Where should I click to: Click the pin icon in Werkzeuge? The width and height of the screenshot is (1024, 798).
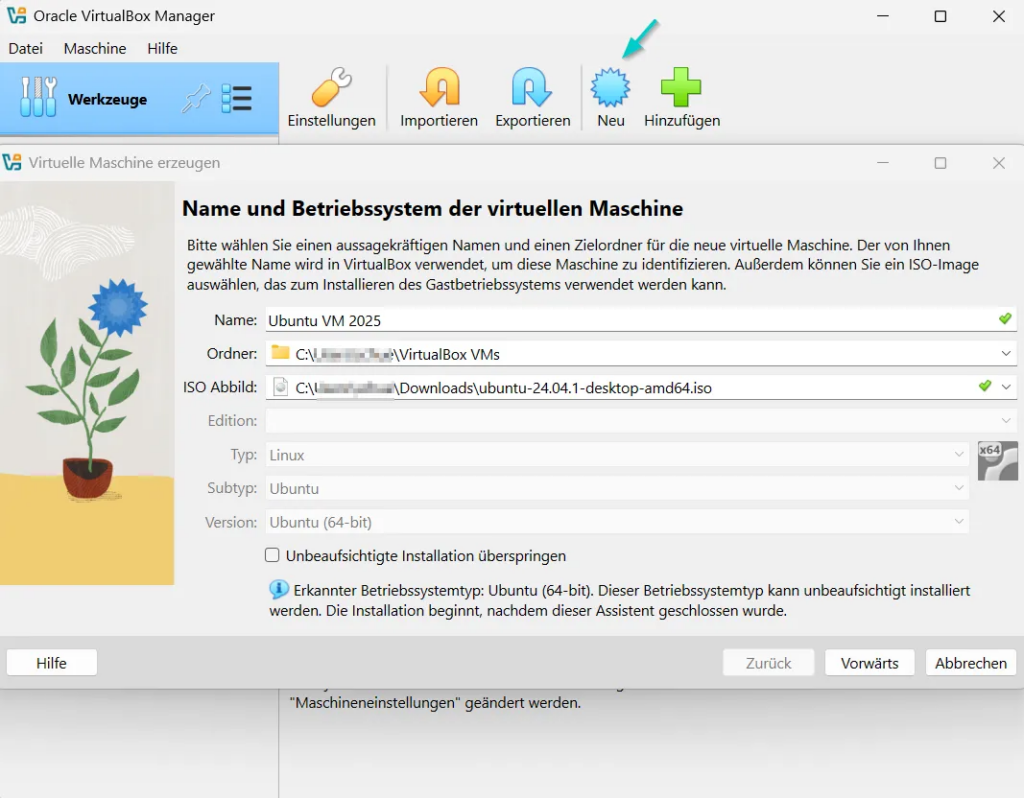pos(196,98)
